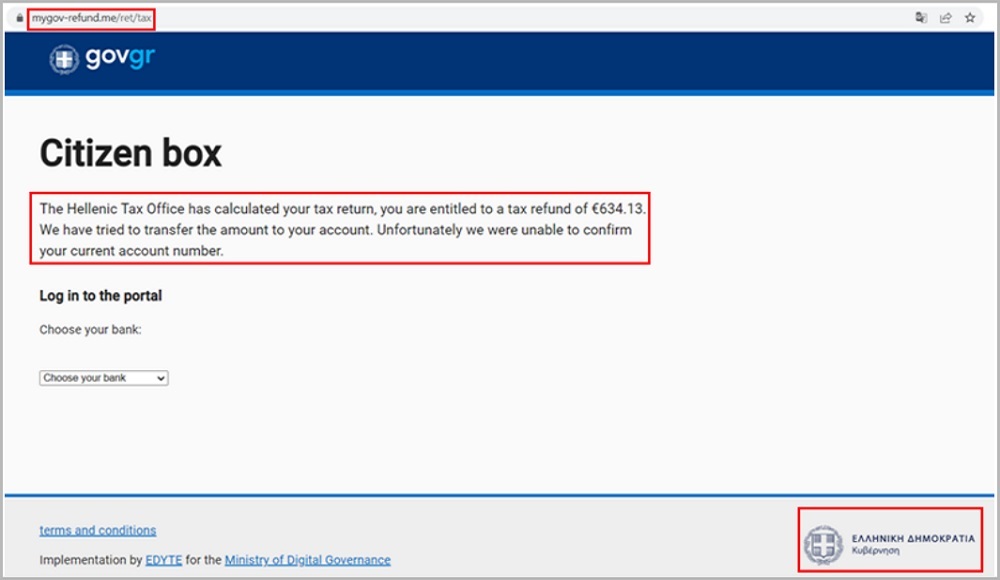This screenshot has width=1000, height=580.
Task: Open the terms and conditions link
Action: (97, 530)
